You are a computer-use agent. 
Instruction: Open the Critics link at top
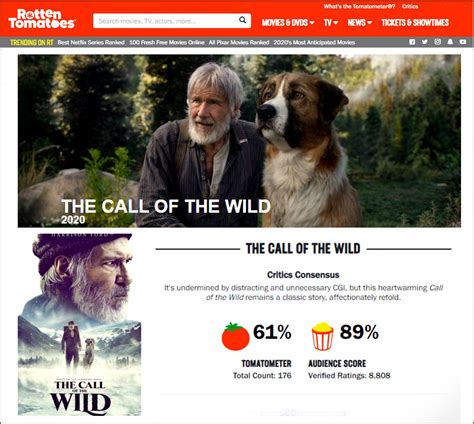tap(410, 6)
